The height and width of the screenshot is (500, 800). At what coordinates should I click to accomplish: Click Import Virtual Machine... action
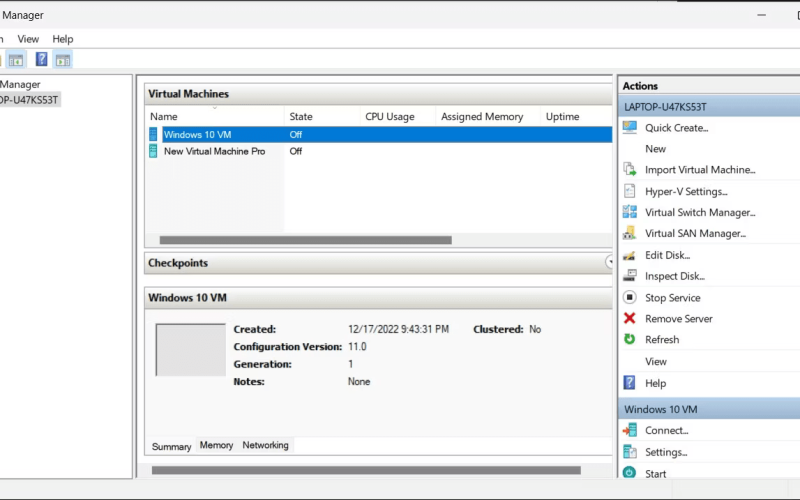[x=700, y=169]
